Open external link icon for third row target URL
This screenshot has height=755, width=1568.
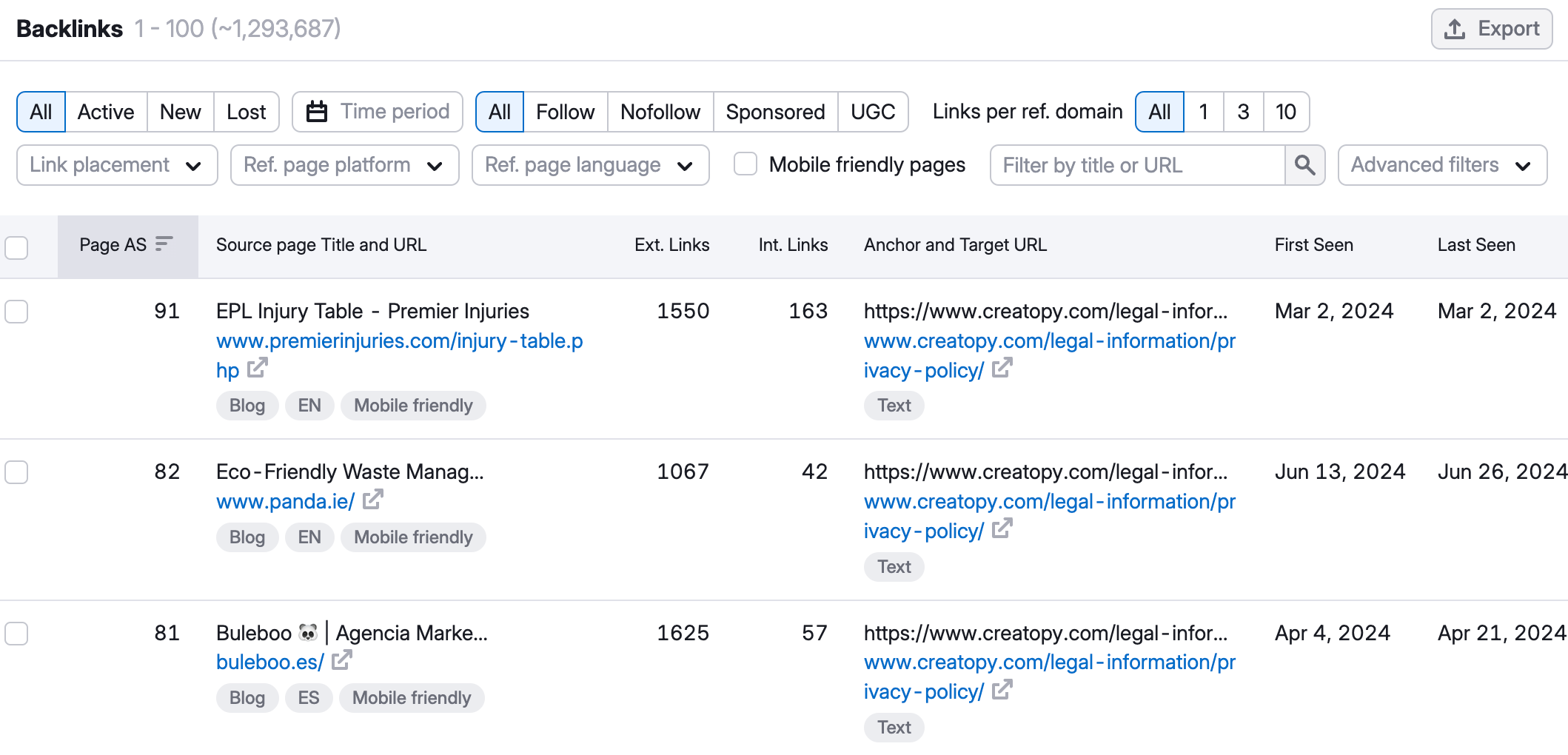(x=1002, y=690)
